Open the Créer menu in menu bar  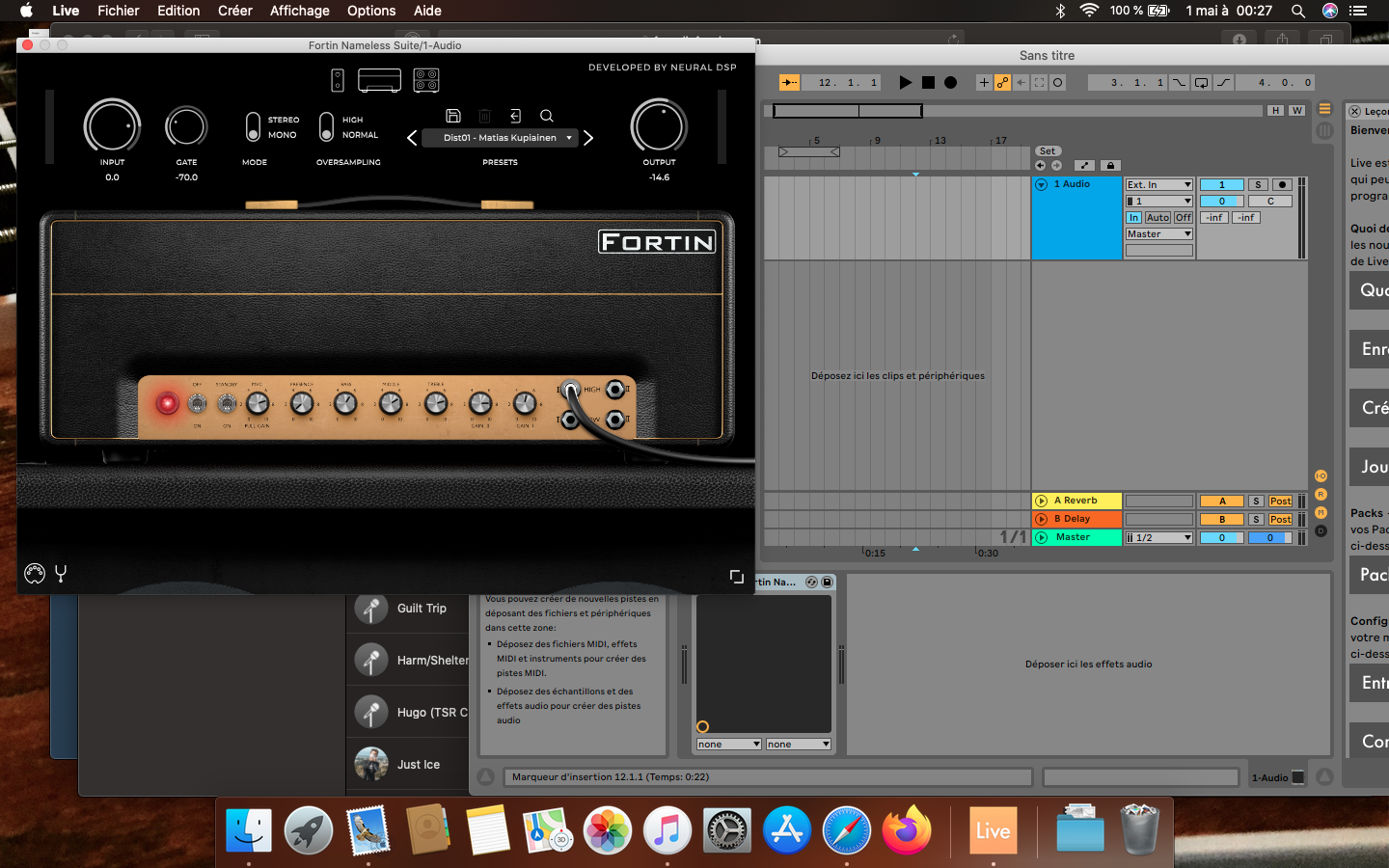(234, 11)
